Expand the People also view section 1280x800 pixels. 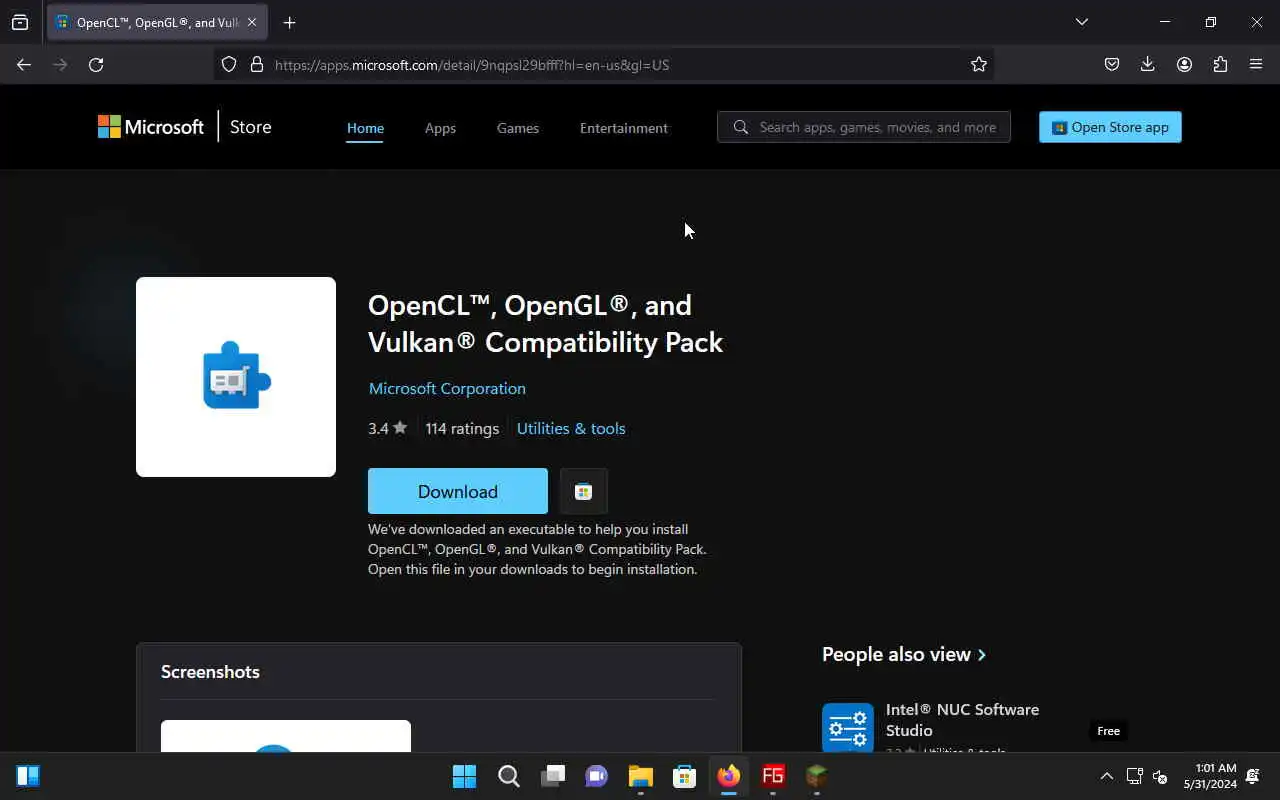(x=904, y=654)
